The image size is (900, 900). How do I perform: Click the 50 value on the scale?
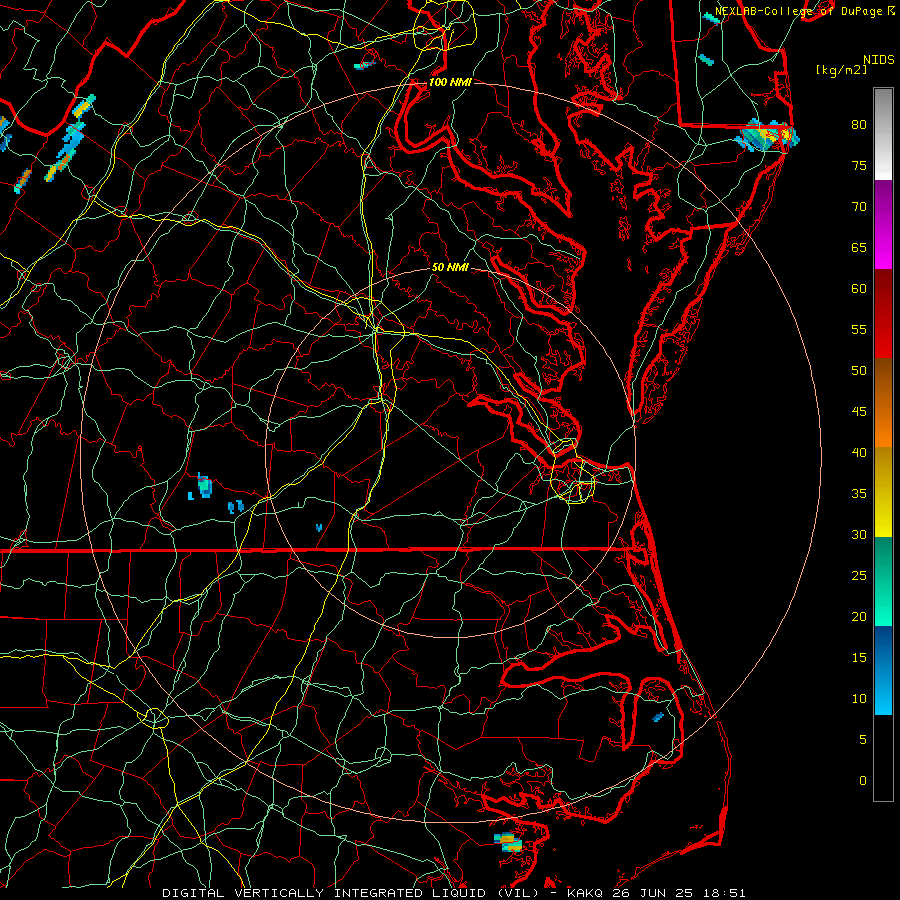(x=859, y=370)
